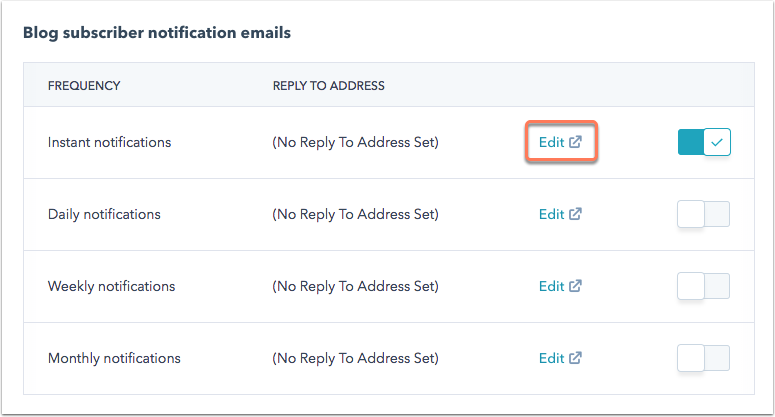Disable the Instant notifications toggle
The height and width of the screenshot is (417, 775).
[704, 142]
